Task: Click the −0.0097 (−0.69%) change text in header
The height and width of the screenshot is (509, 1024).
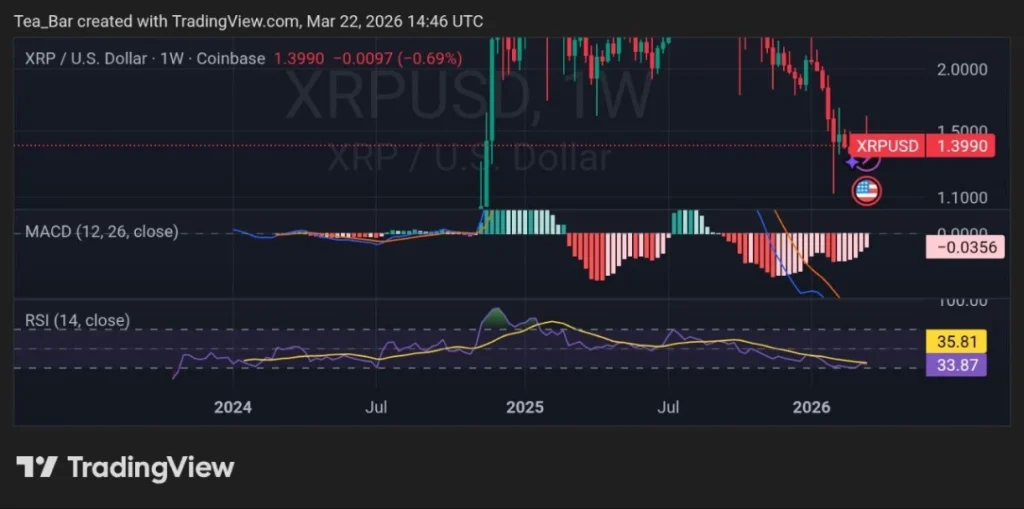Action: tap(398, 58)
